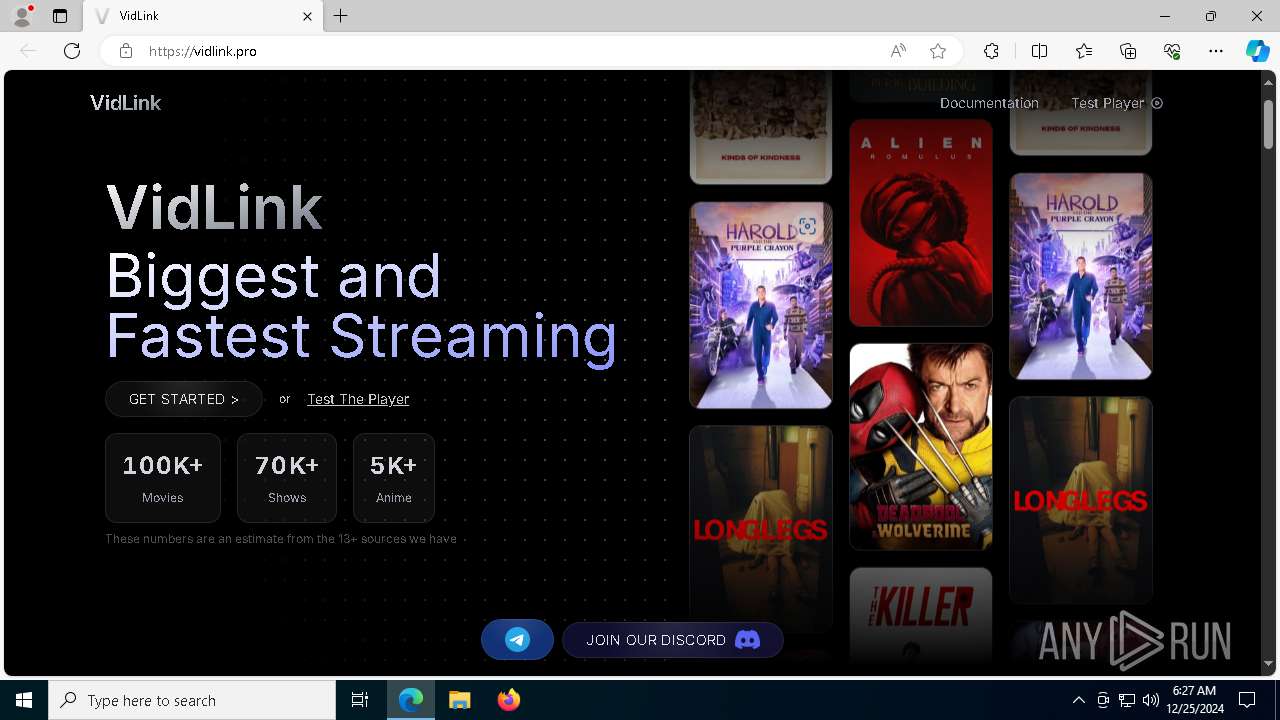
Task: Open the Extensions puzzle icon
Action: pyautogui.click(x=991, y=51)
